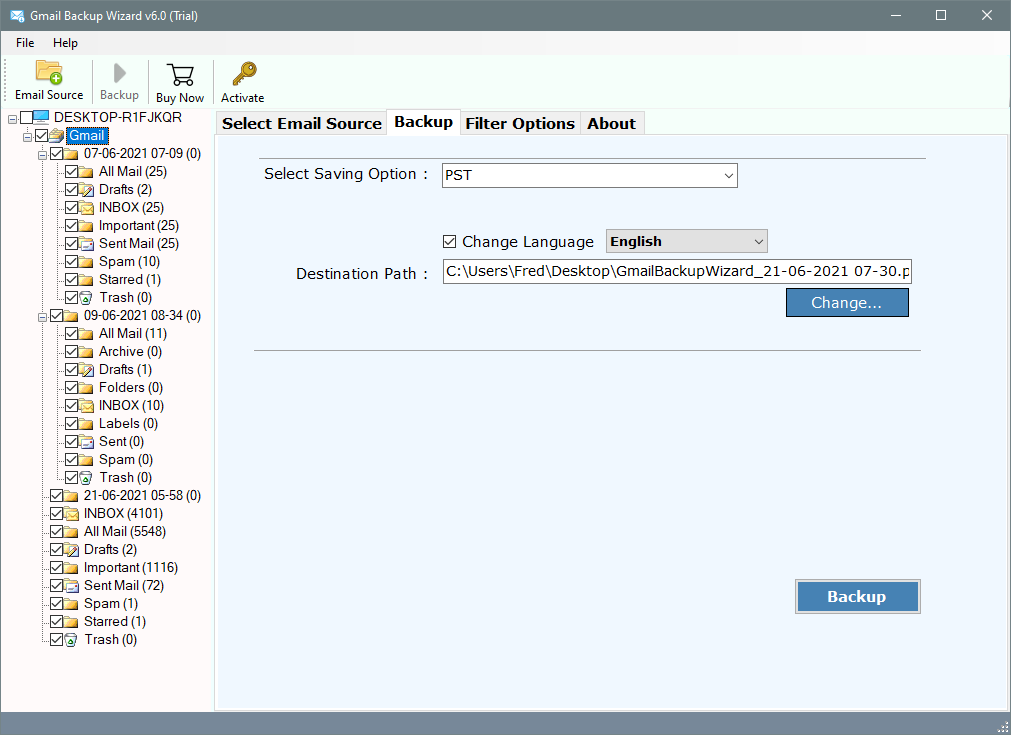Click the Sent Mail (25) folder icon
This screenshot has height=735, width=1011.
[86, 244]
